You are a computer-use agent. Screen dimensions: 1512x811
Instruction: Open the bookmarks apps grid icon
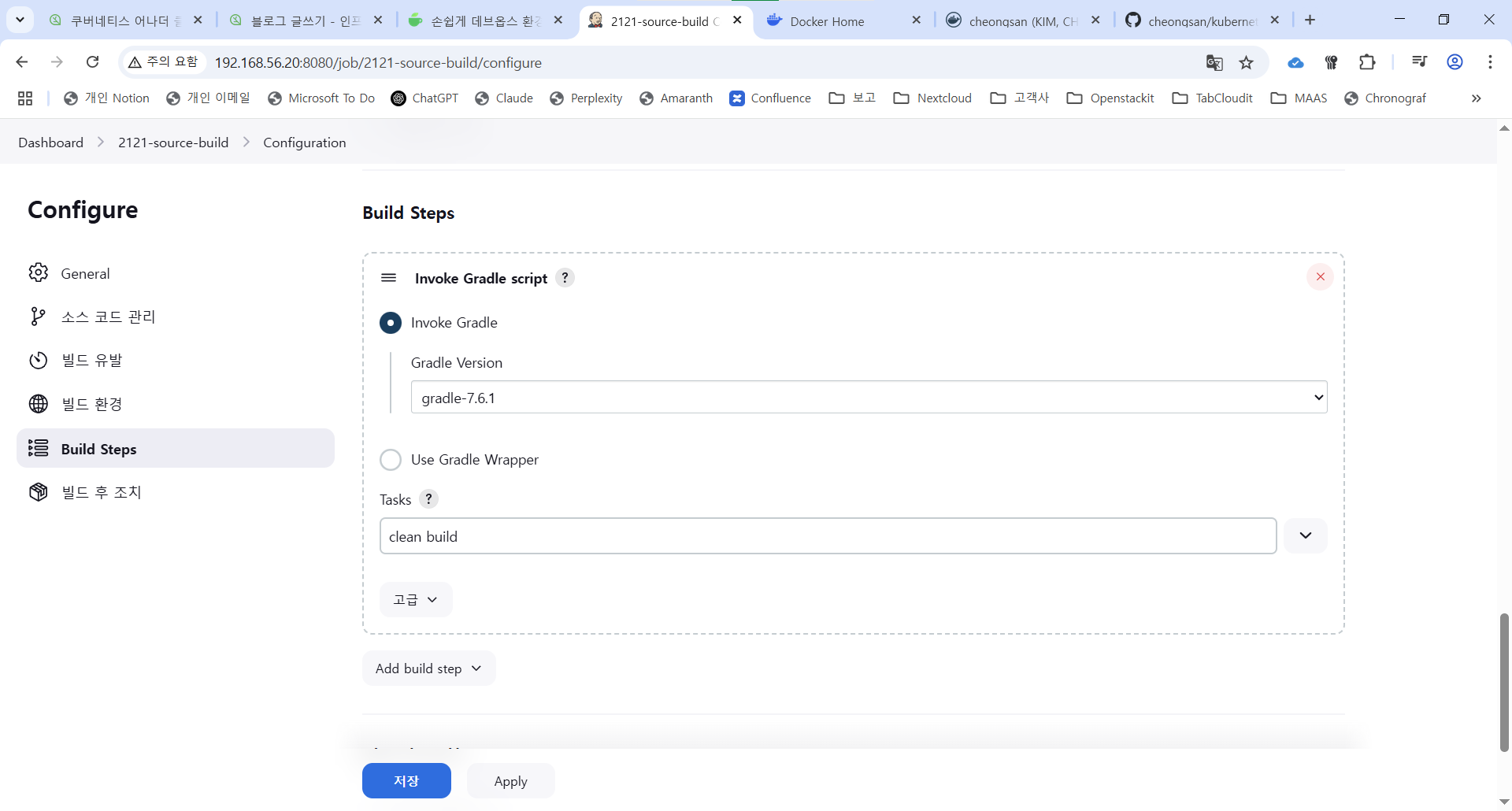(x=25, y=98)
